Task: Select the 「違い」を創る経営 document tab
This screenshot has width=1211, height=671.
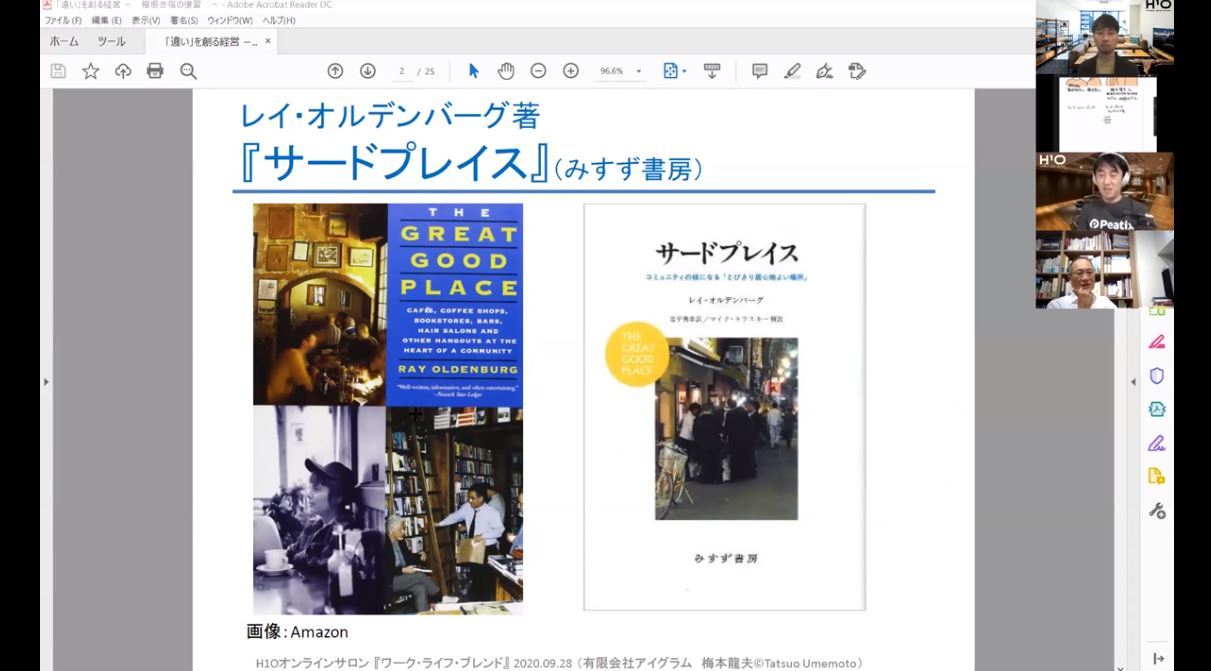Action: click(210, 41)
